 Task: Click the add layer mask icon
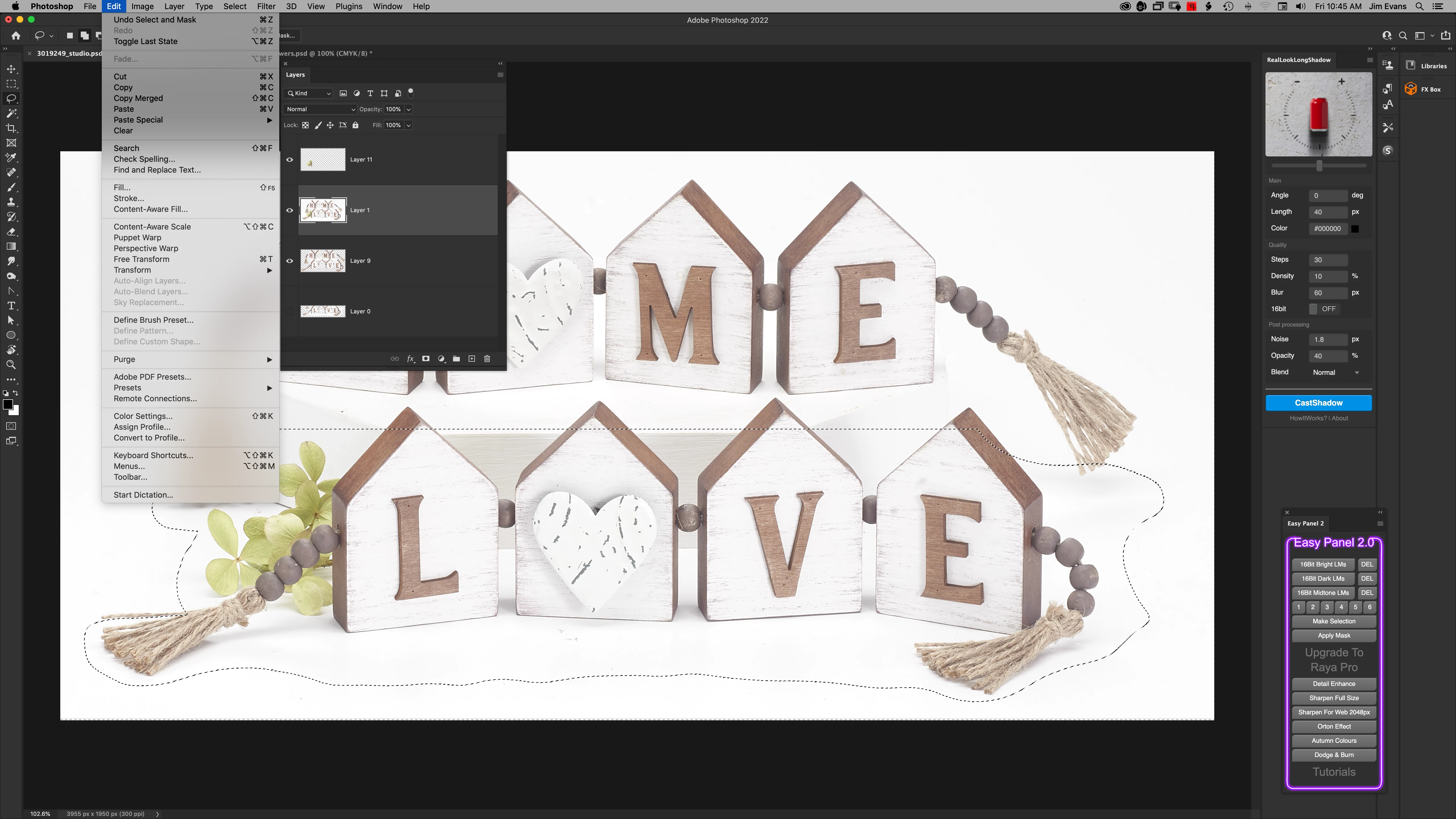[x=426, y=359]
